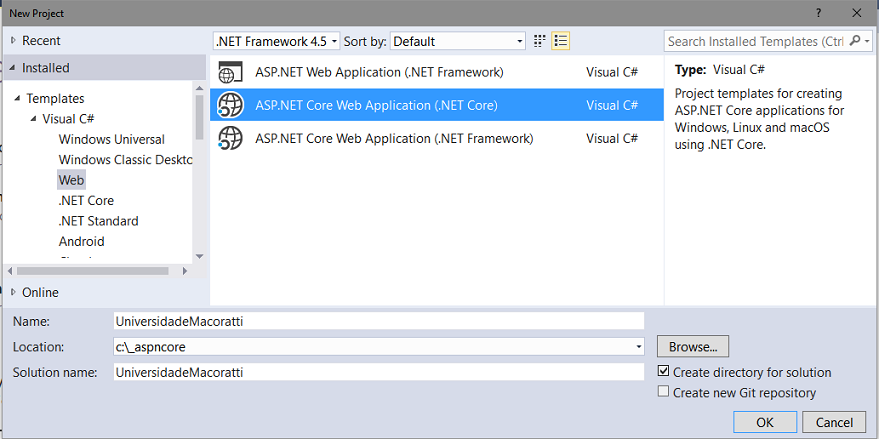The width and height of the screenshot is (879, 439).
Task: Click the highlighted ASP.NET Core Web Application (.NET Core) row
Action: [437, 105]
